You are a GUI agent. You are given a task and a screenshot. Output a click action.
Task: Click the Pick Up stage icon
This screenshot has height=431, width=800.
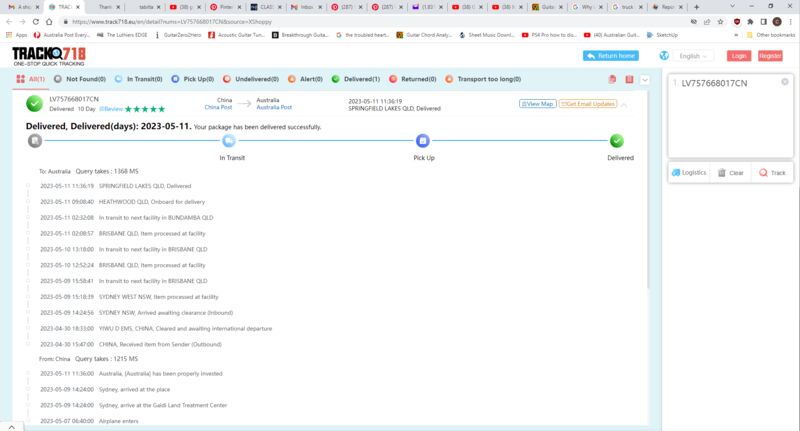coord(422,140)
